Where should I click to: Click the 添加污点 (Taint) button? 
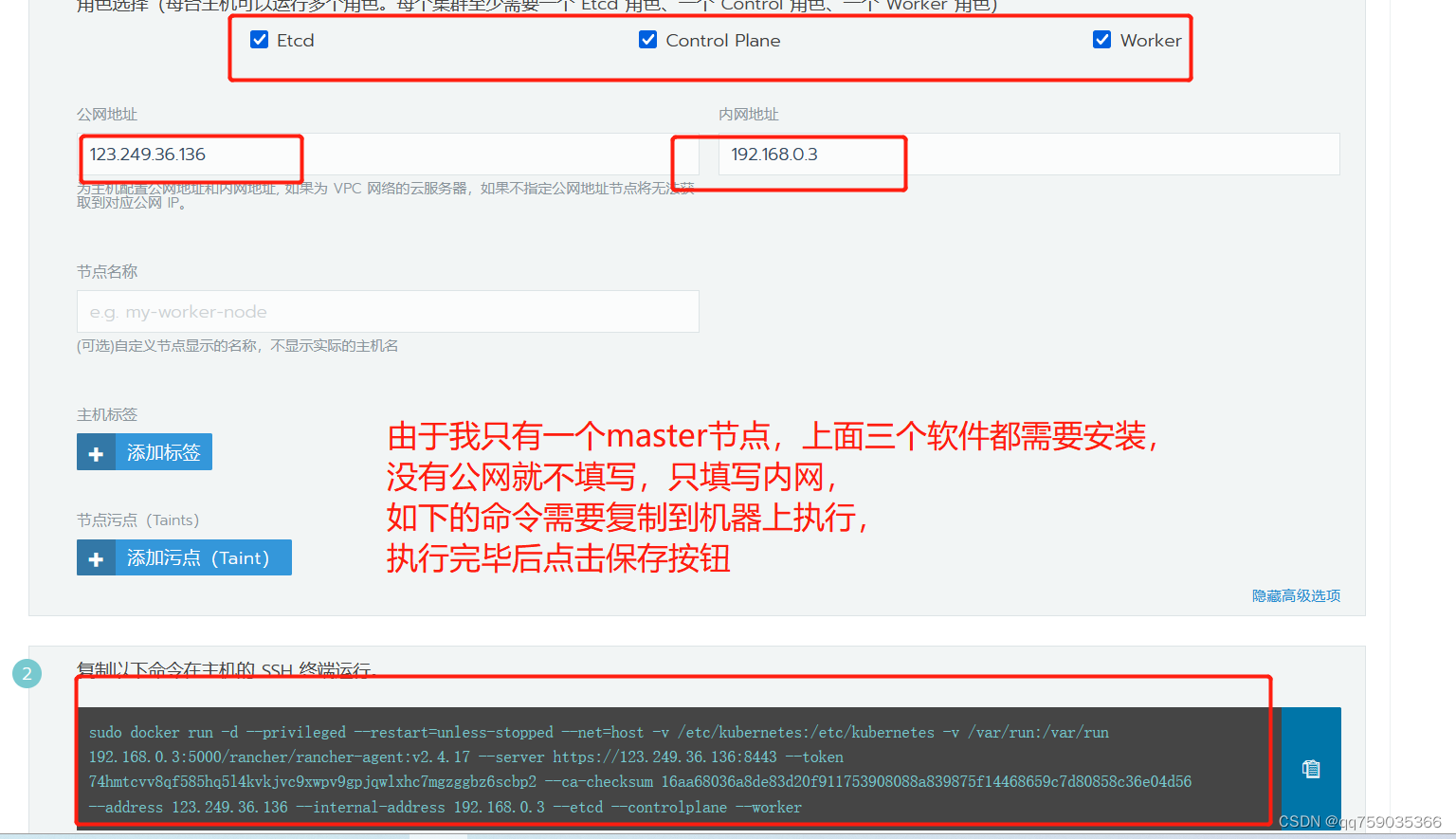pyautogui.click(x=184, y=557)
